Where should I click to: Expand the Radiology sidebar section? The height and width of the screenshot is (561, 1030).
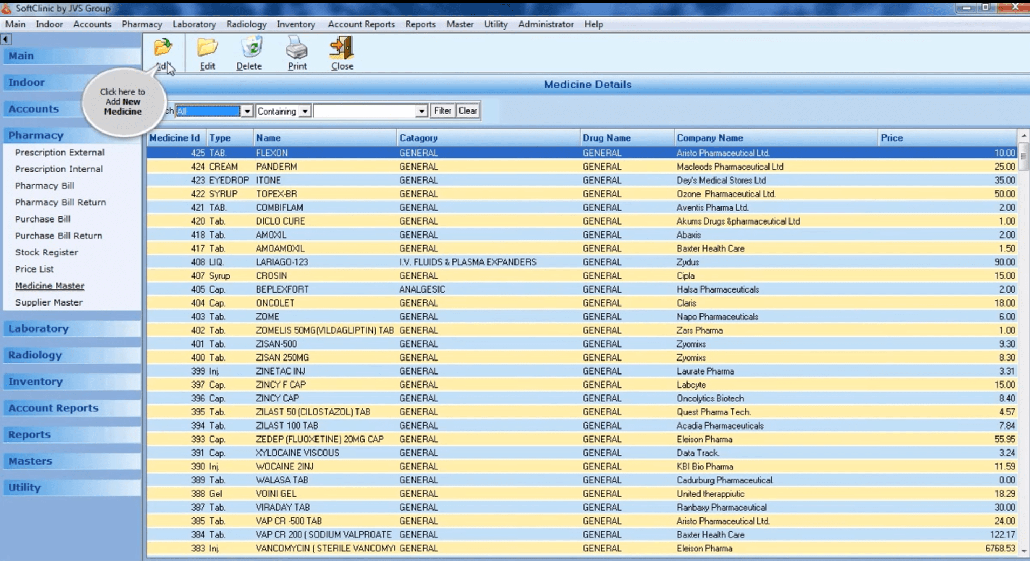(x=70, y=355)
